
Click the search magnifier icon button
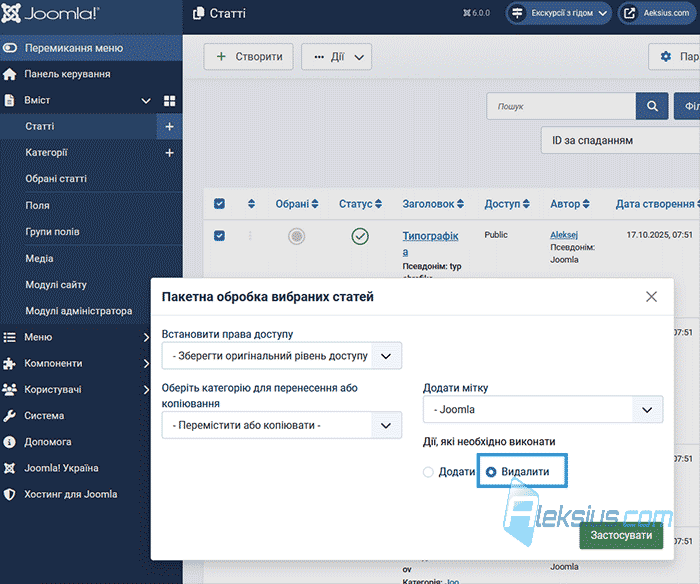(652, 106)
